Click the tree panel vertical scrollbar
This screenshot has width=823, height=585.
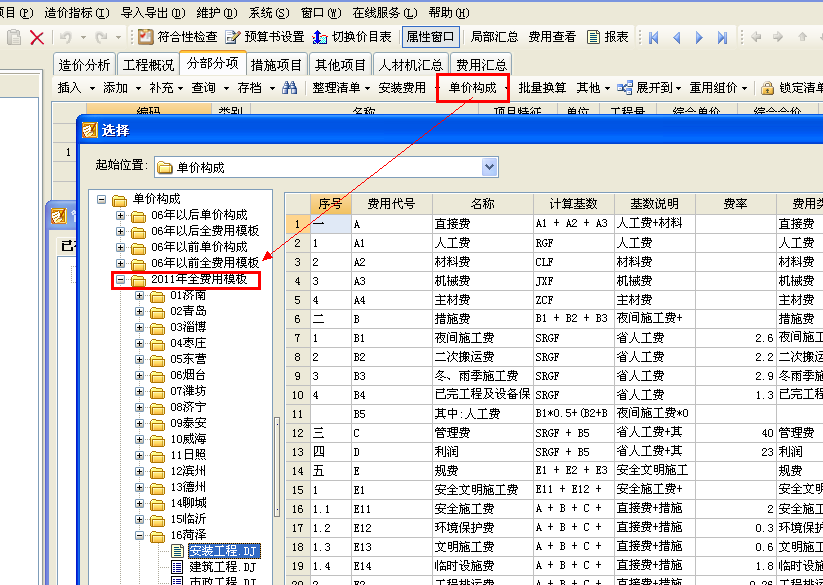pyautogui.click(x=277, y=467)
